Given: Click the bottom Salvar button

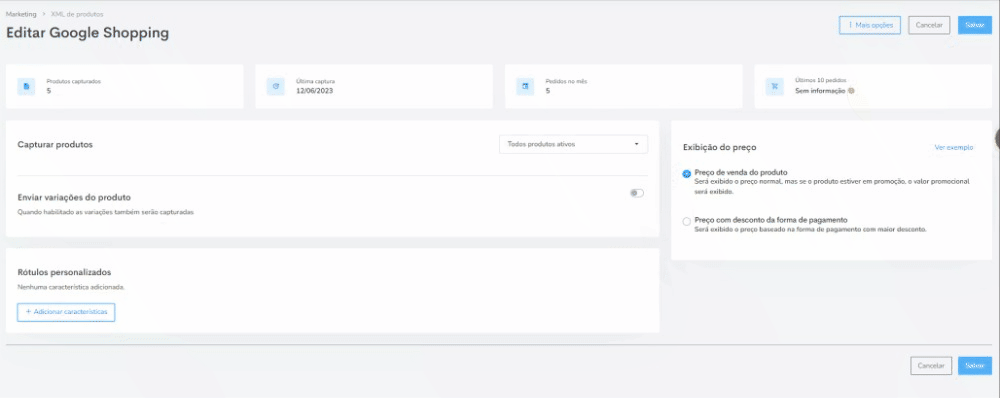Looking at the screenshot, I should point(974,365).
